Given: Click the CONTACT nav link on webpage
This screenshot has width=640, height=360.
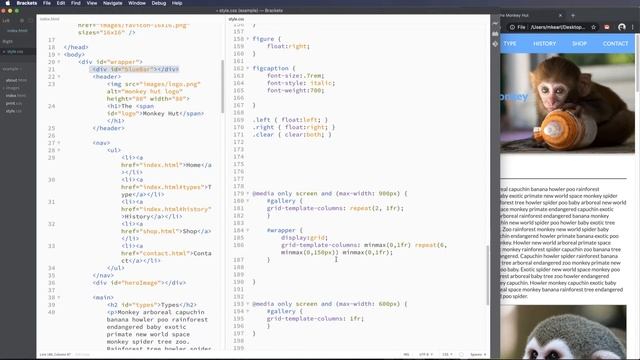Looking at the screenshot, I should [x=616, y=43].
